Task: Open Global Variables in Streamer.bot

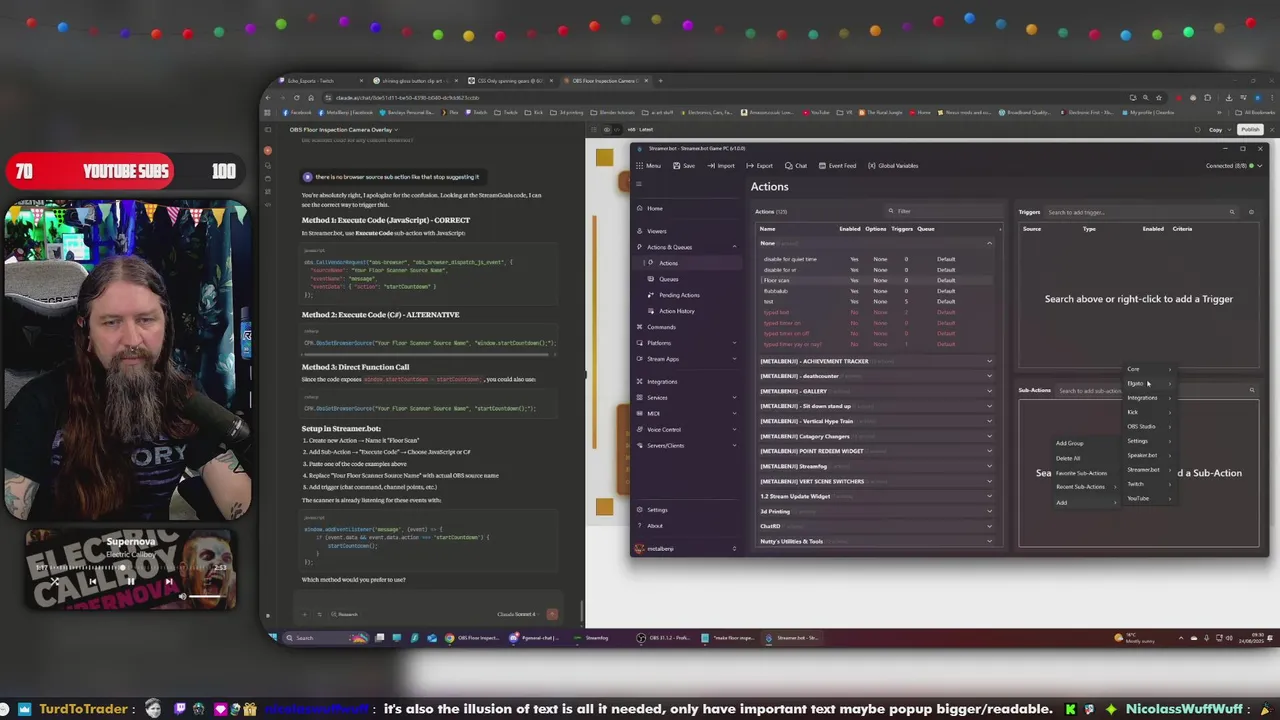Action: coord(893,166)
